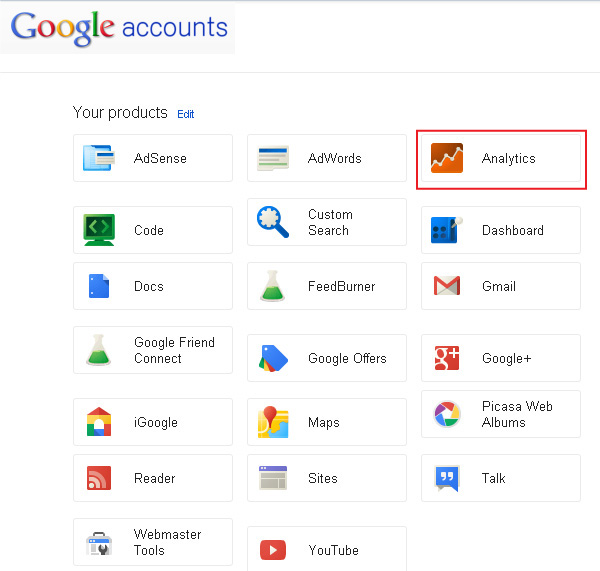Click the 'Your products' heading

[120, 113]
